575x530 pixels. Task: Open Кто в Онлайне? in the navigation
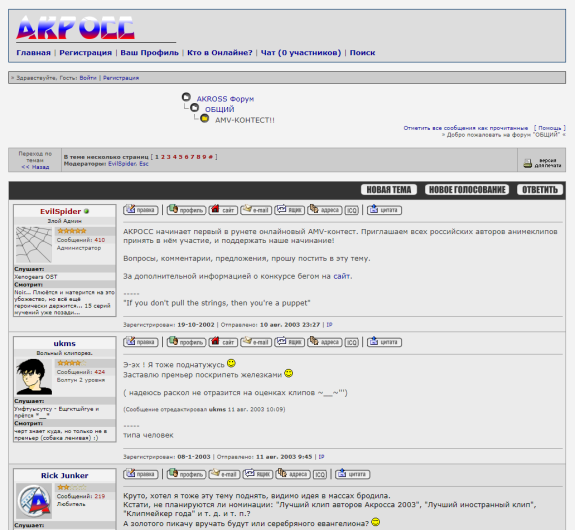click(x=220, y=52)
